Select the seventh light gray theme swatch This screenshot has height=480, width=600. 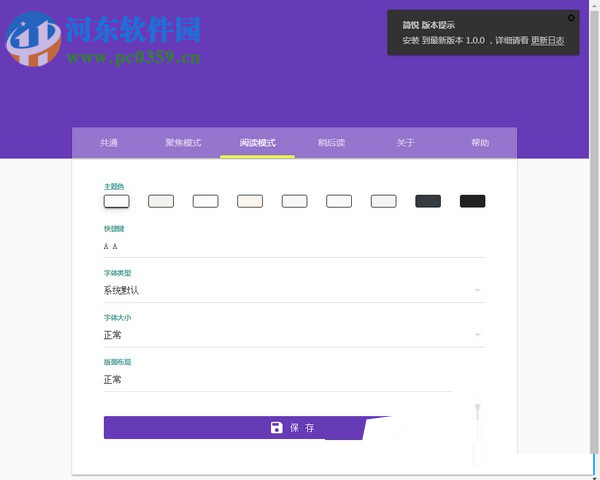click(x=383, y=201)
